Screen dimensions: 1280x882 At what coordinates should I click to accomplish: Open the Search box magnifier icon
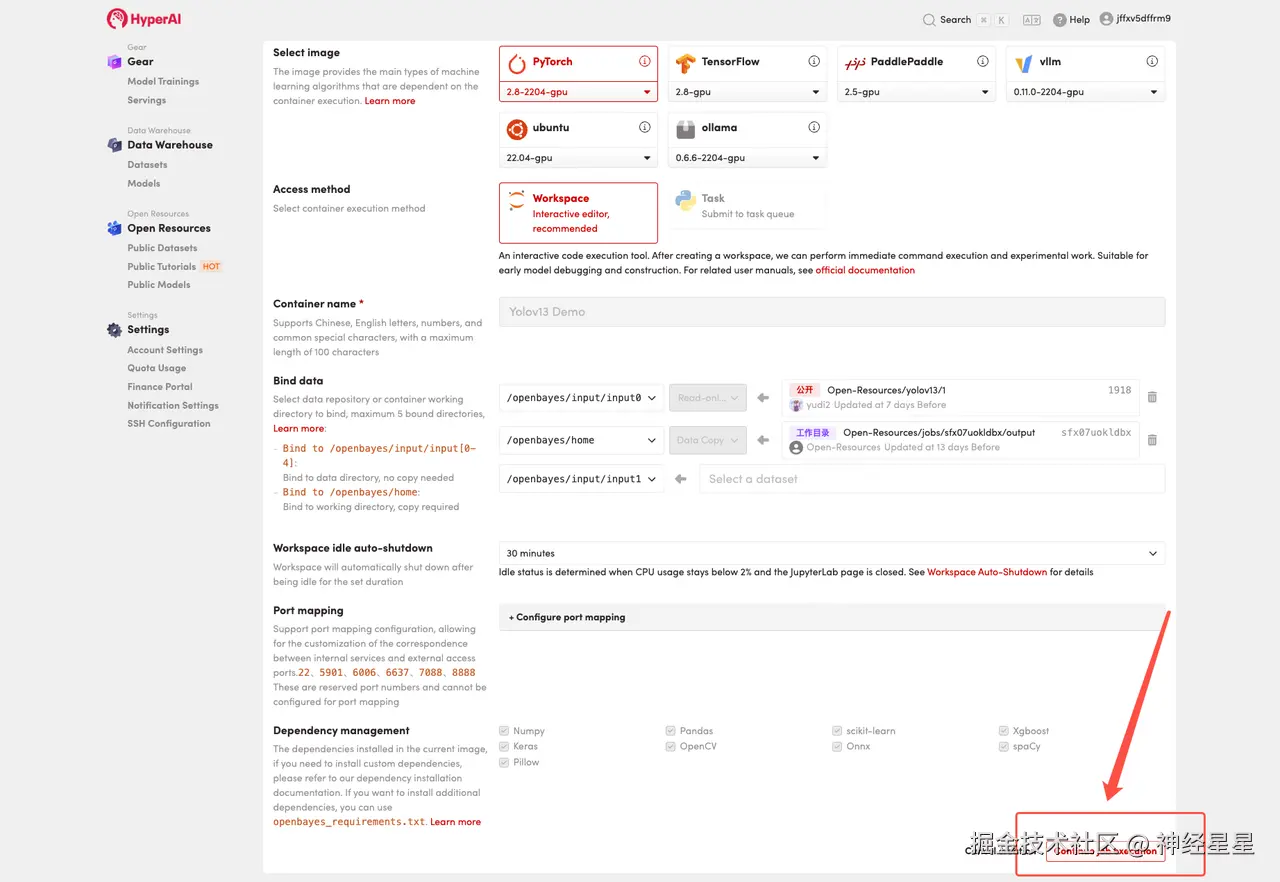[929, 20]
